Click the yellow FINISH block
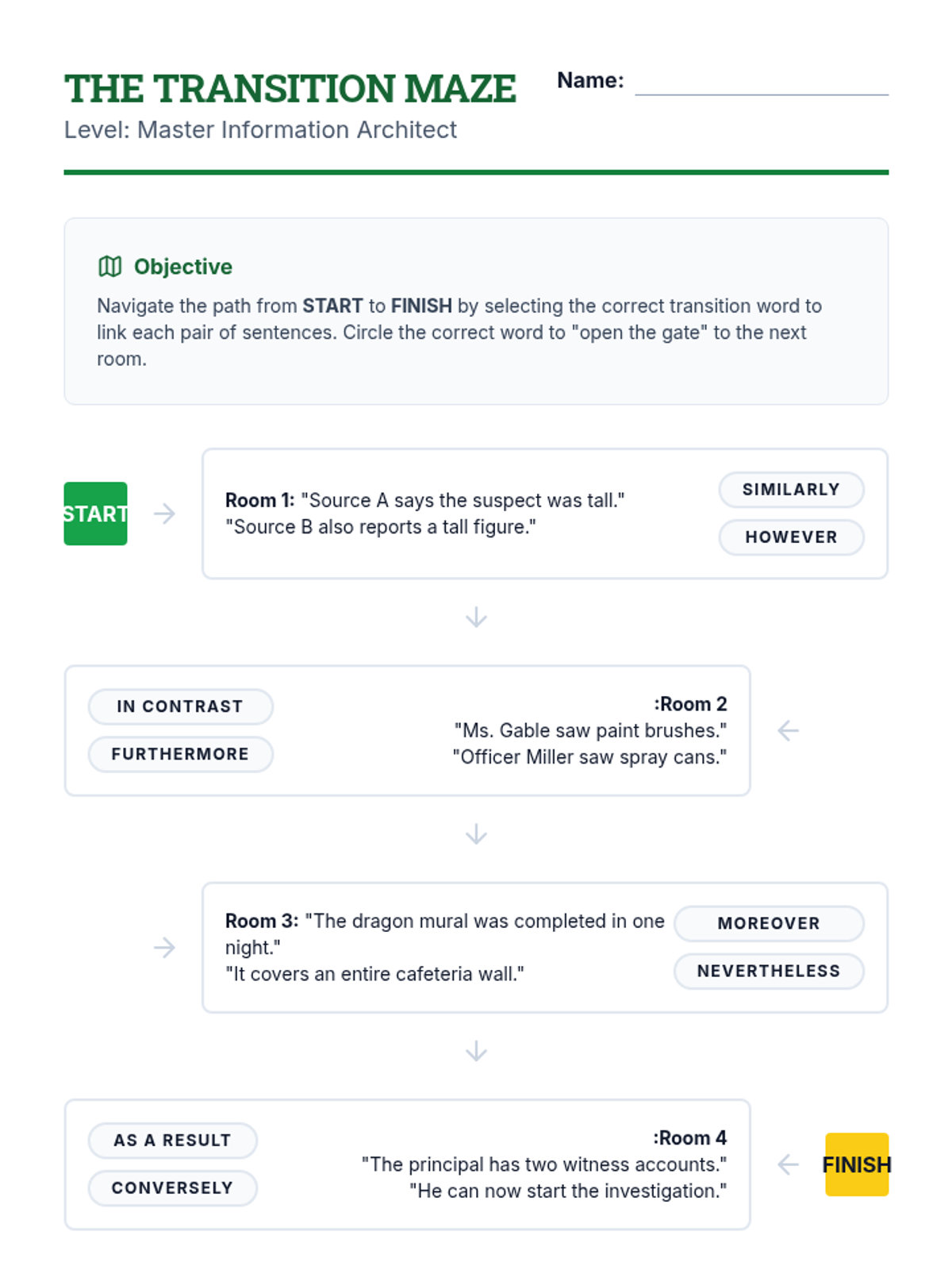Image resolution: width=952 pixels, height=1270 pixels. (857, 1164)
